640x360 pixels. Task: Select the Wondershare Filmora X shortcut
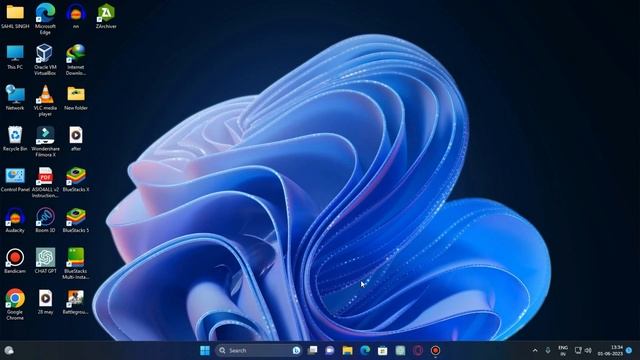click(x=45, y=141)
